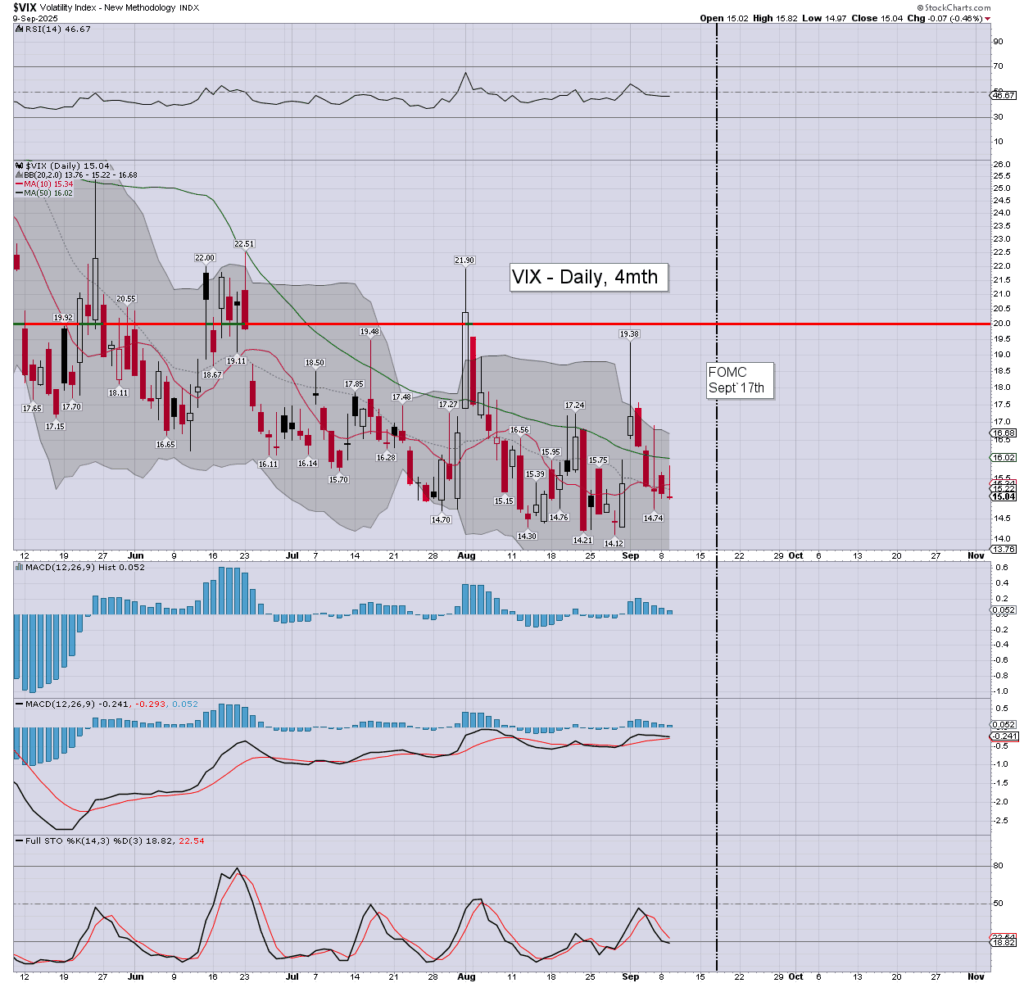Click the 'Aug' label on the date axis
Image resolution: width=1024 pixels, height=983 pixels.
point(465,553)
